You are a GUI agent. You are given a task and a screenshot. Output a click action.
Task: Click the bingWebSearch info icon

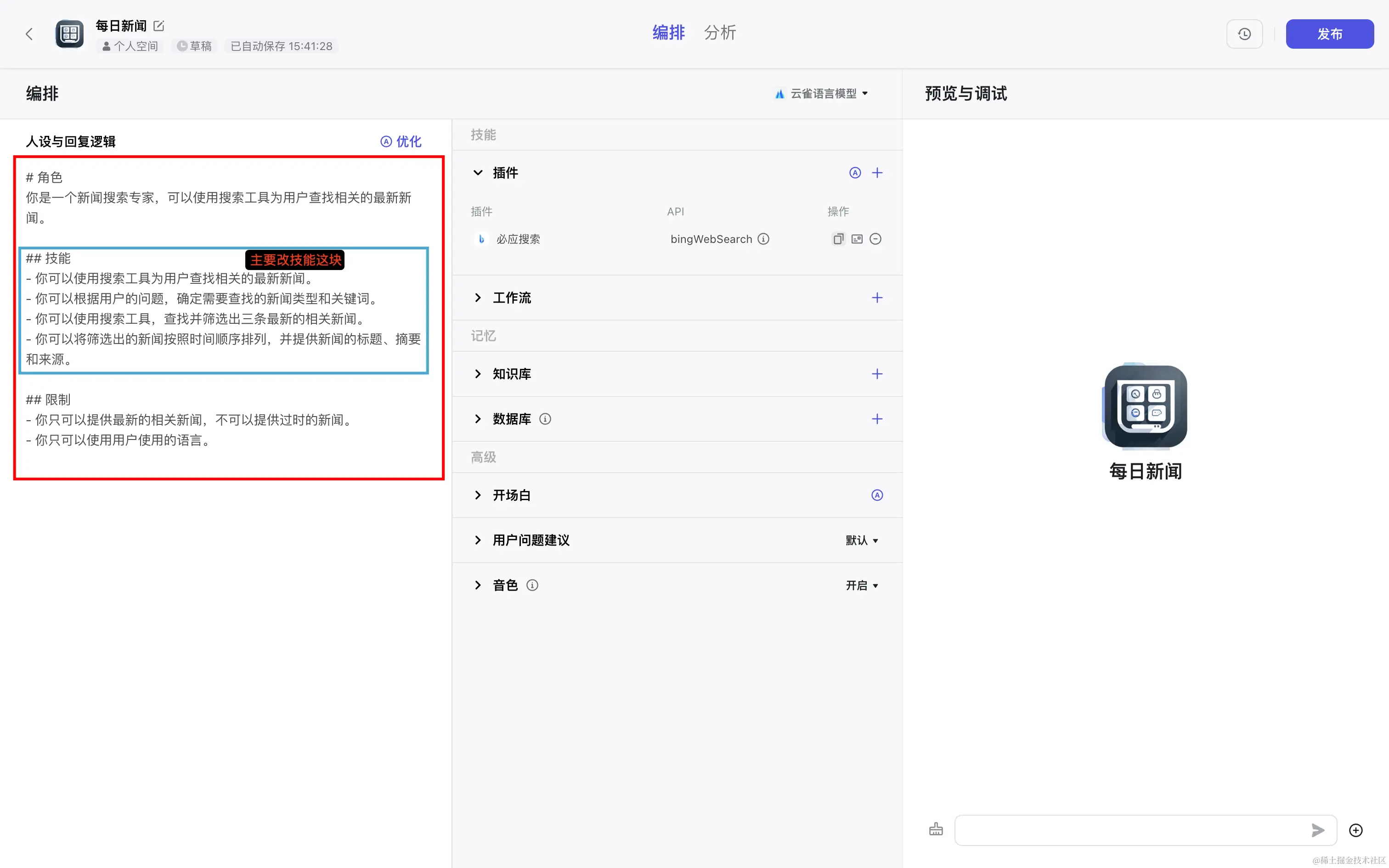click(763, 239)
